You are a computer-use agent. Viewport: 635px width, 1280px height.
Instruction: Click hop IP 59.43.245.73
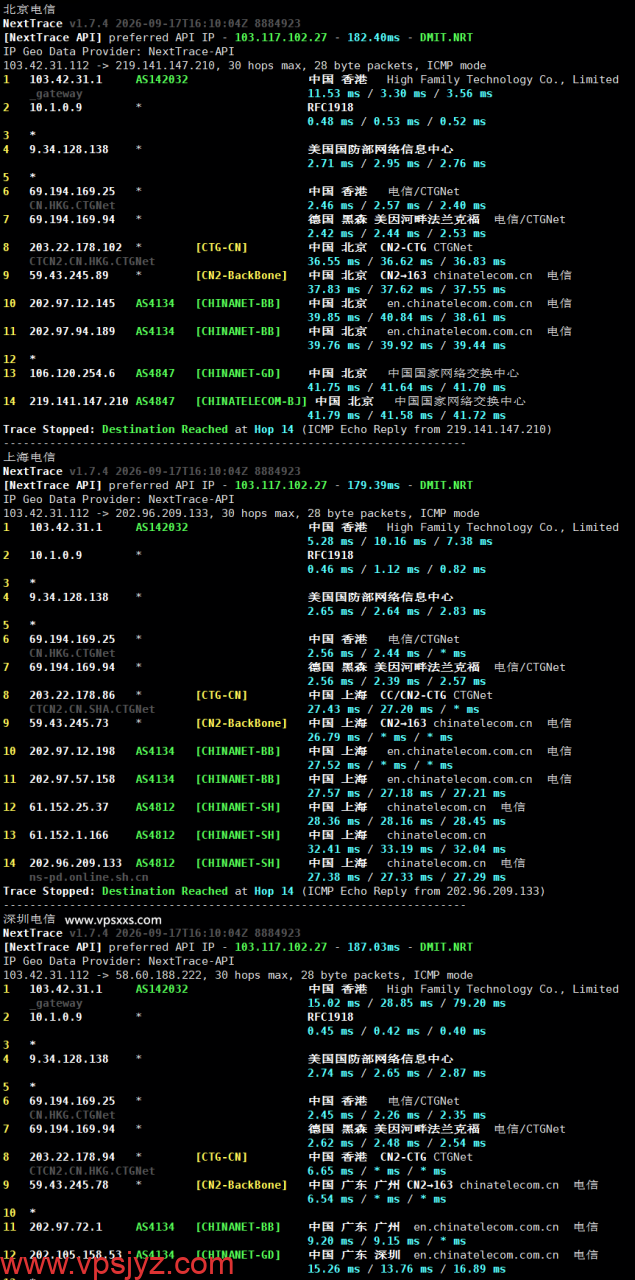point(69,723)
